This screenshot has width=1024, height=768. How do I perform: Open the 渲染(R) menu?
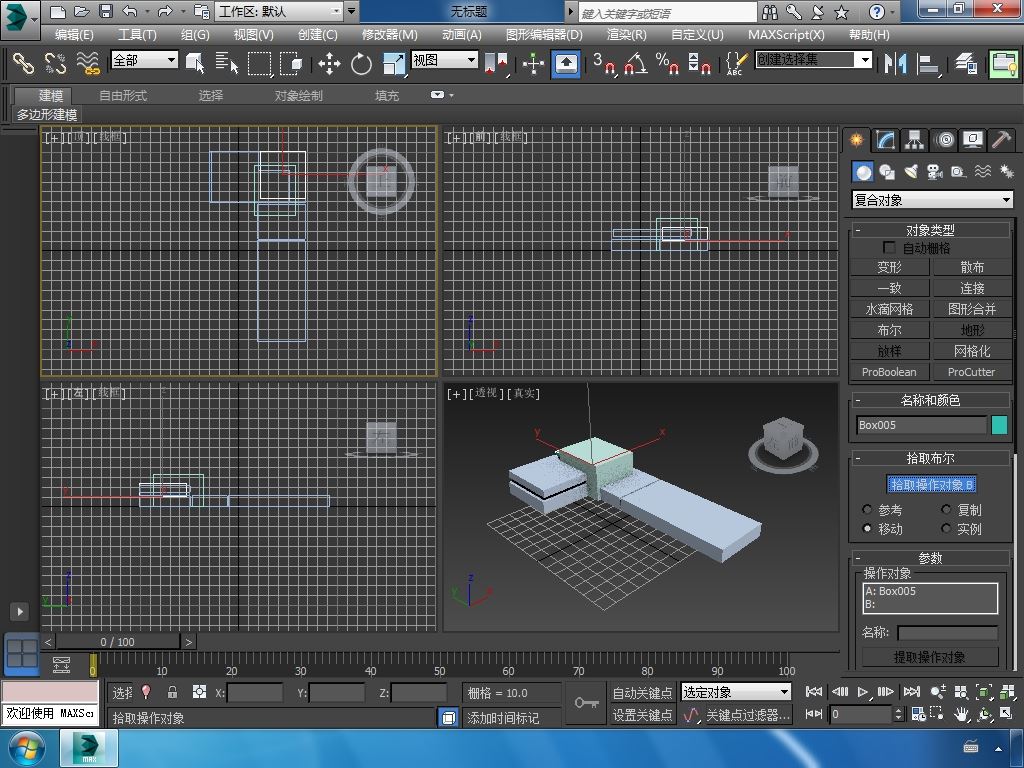[626, 34]
